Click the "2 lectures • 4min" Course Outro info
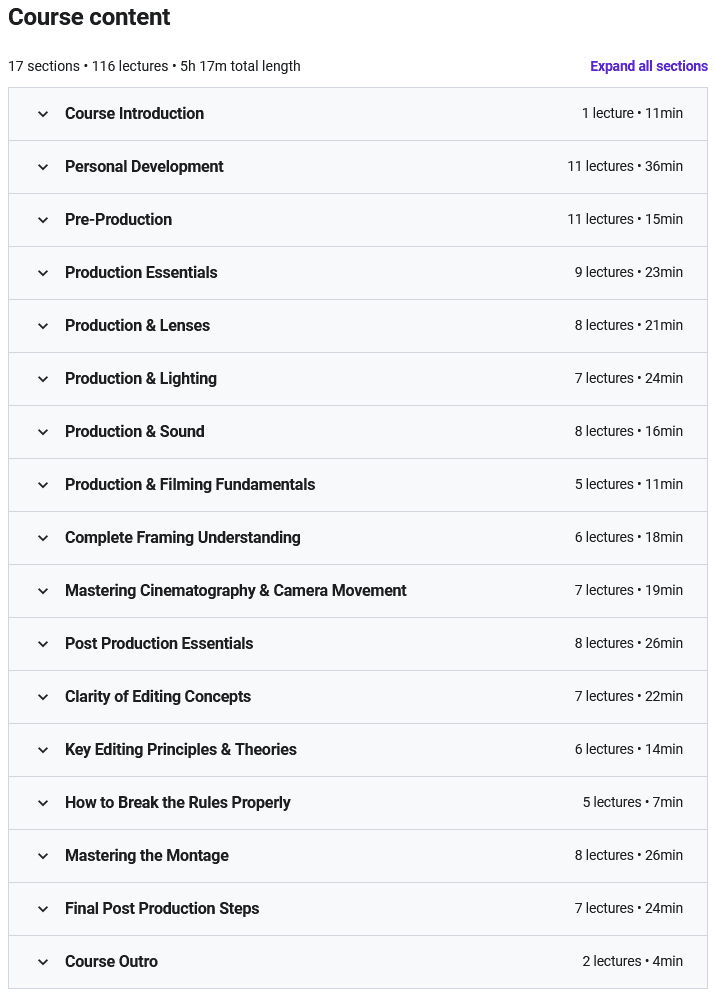Screen dimensions: 715x998 coord(632,961)
